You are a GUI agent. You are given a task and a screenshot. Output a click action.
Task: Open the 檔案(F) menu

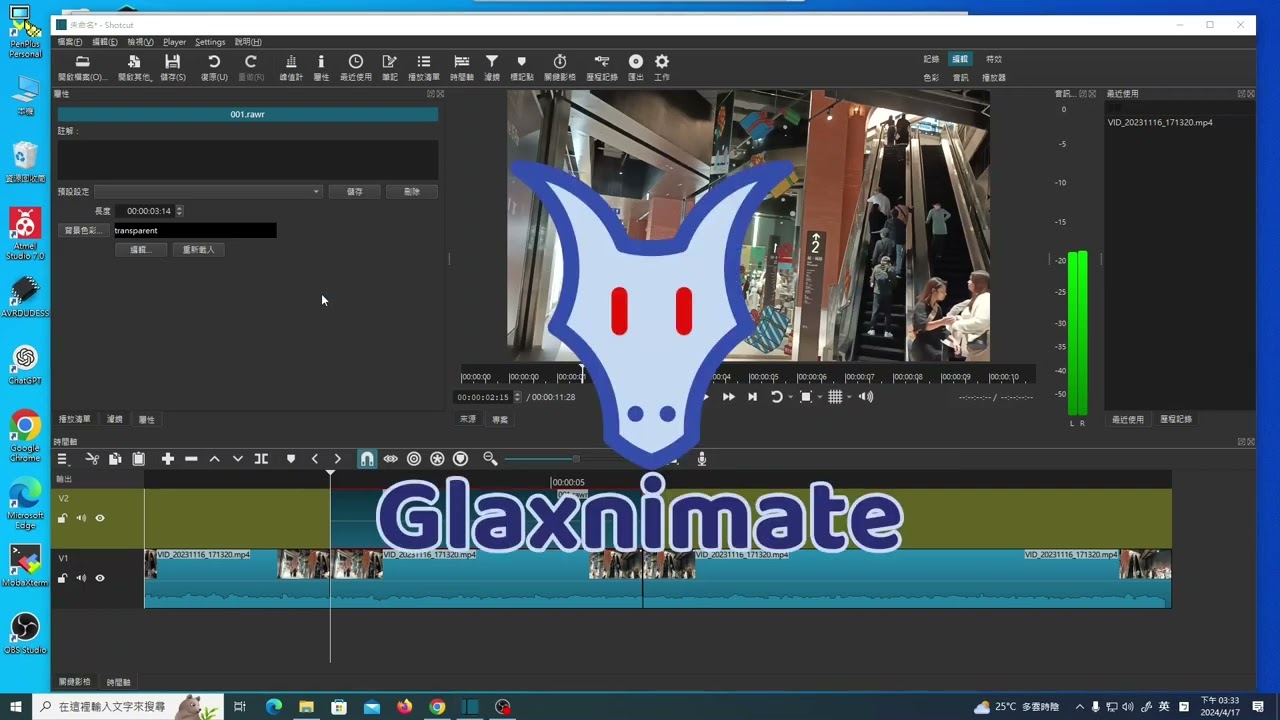(x=70, y=42)
